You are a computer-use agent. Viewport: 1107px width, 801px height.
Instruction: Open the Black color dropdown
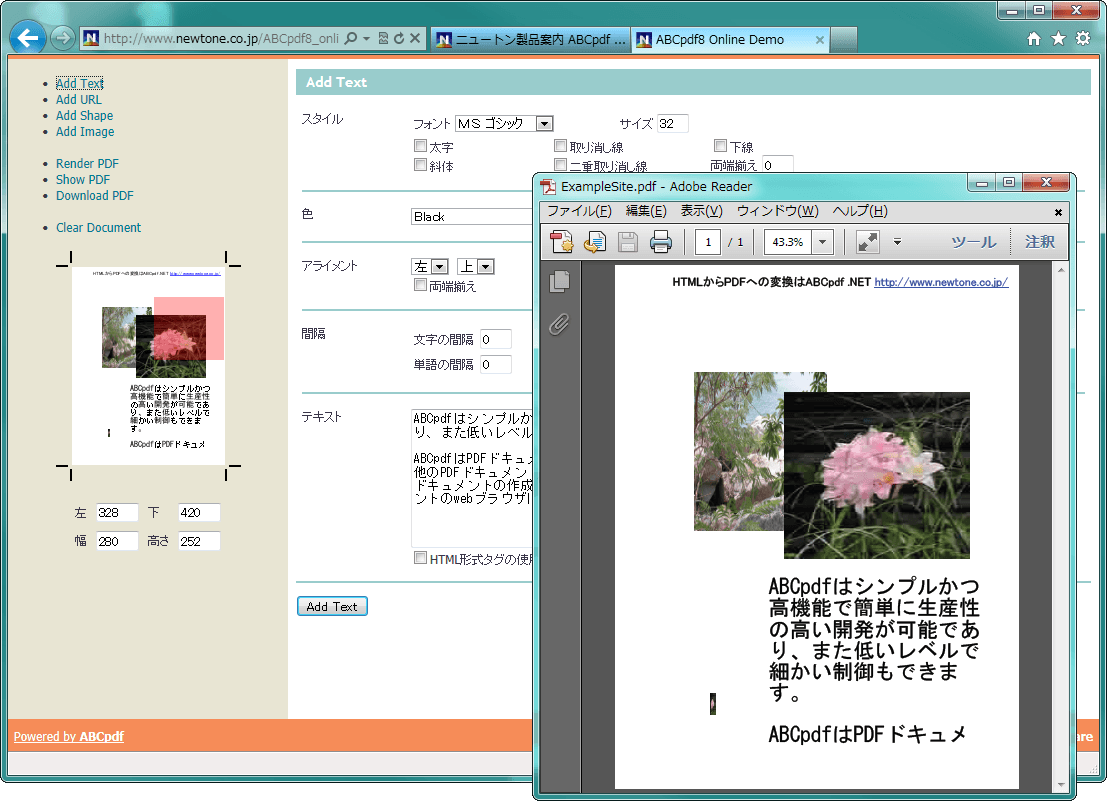(472, 217)
